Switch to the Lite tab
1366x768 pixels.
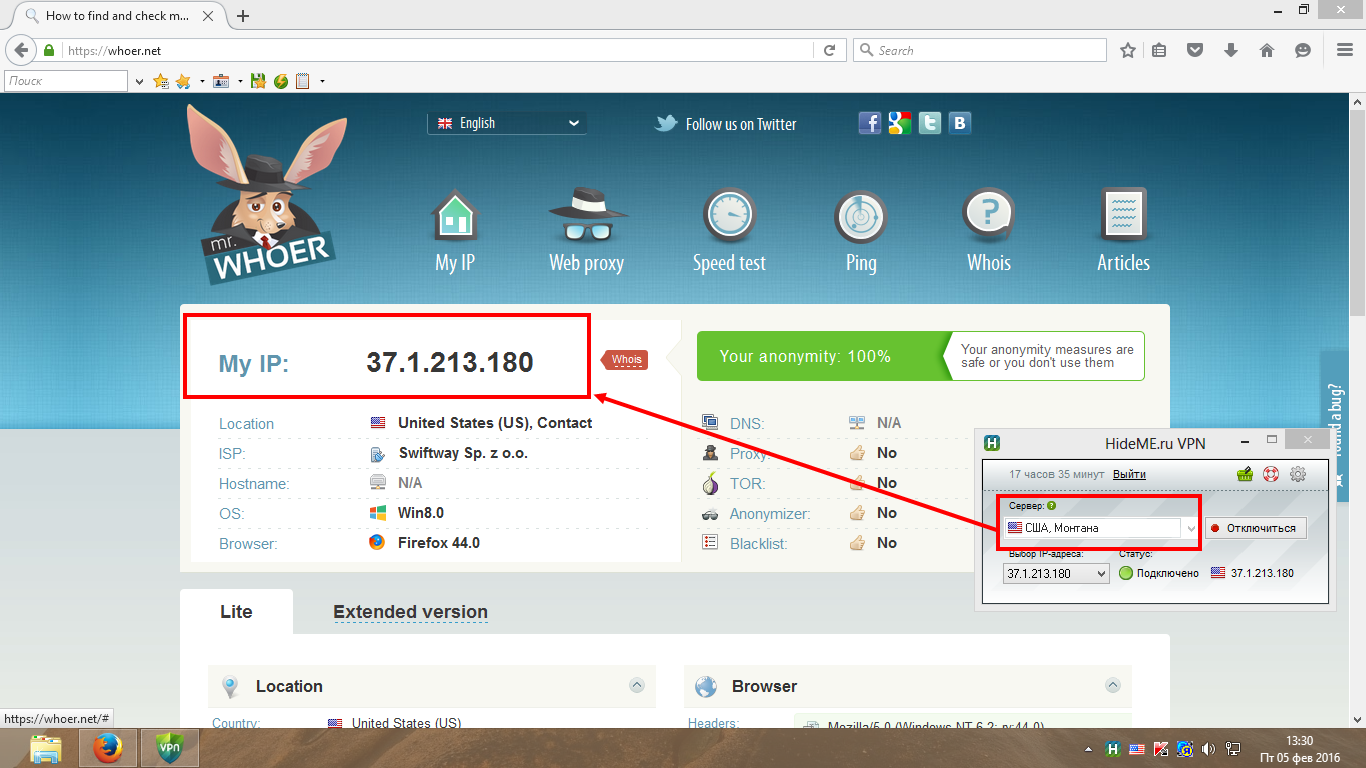click(236, 612)
